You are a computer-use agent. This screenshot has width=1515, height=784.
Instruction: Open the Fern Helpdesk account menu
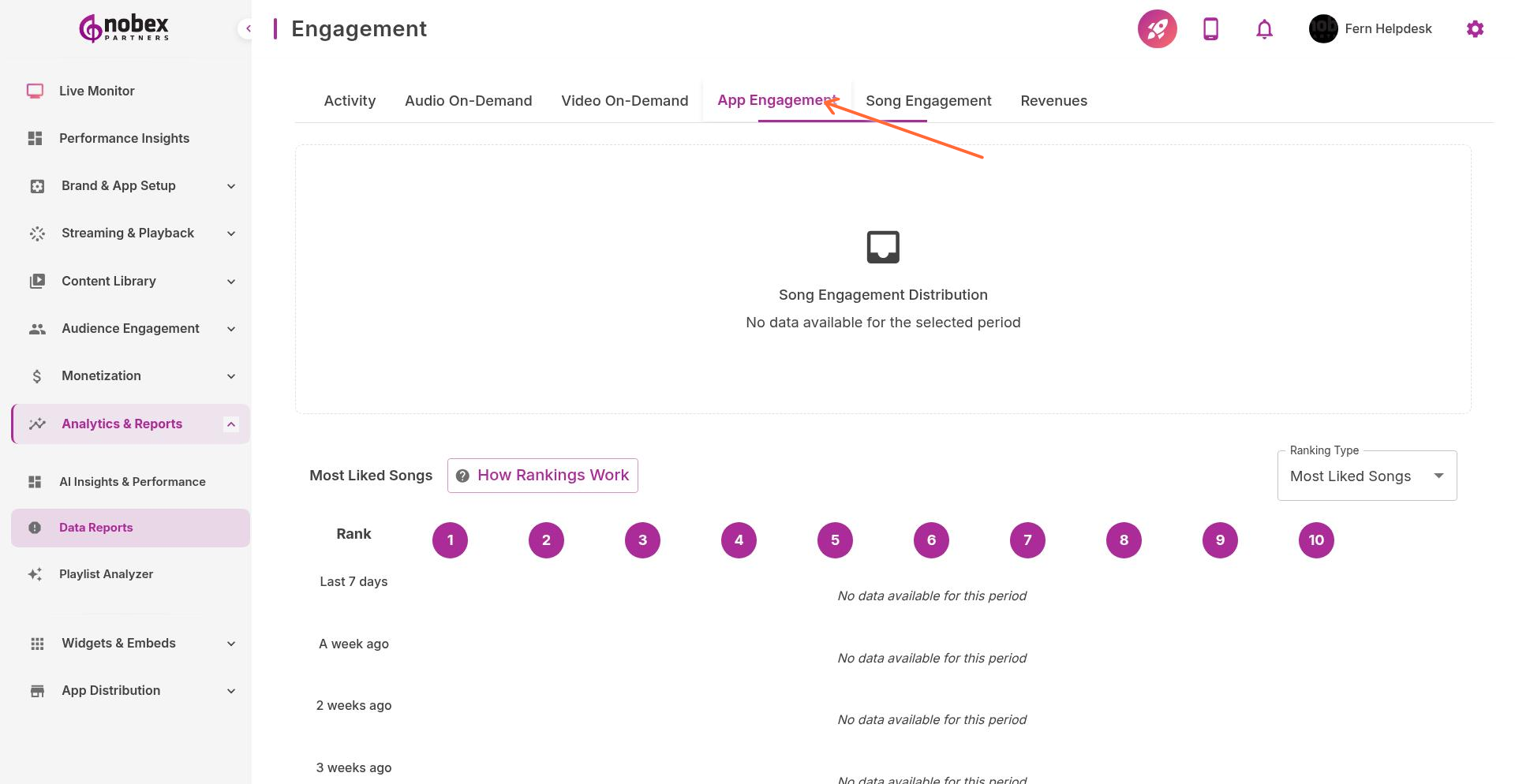tap(1371, 28)
